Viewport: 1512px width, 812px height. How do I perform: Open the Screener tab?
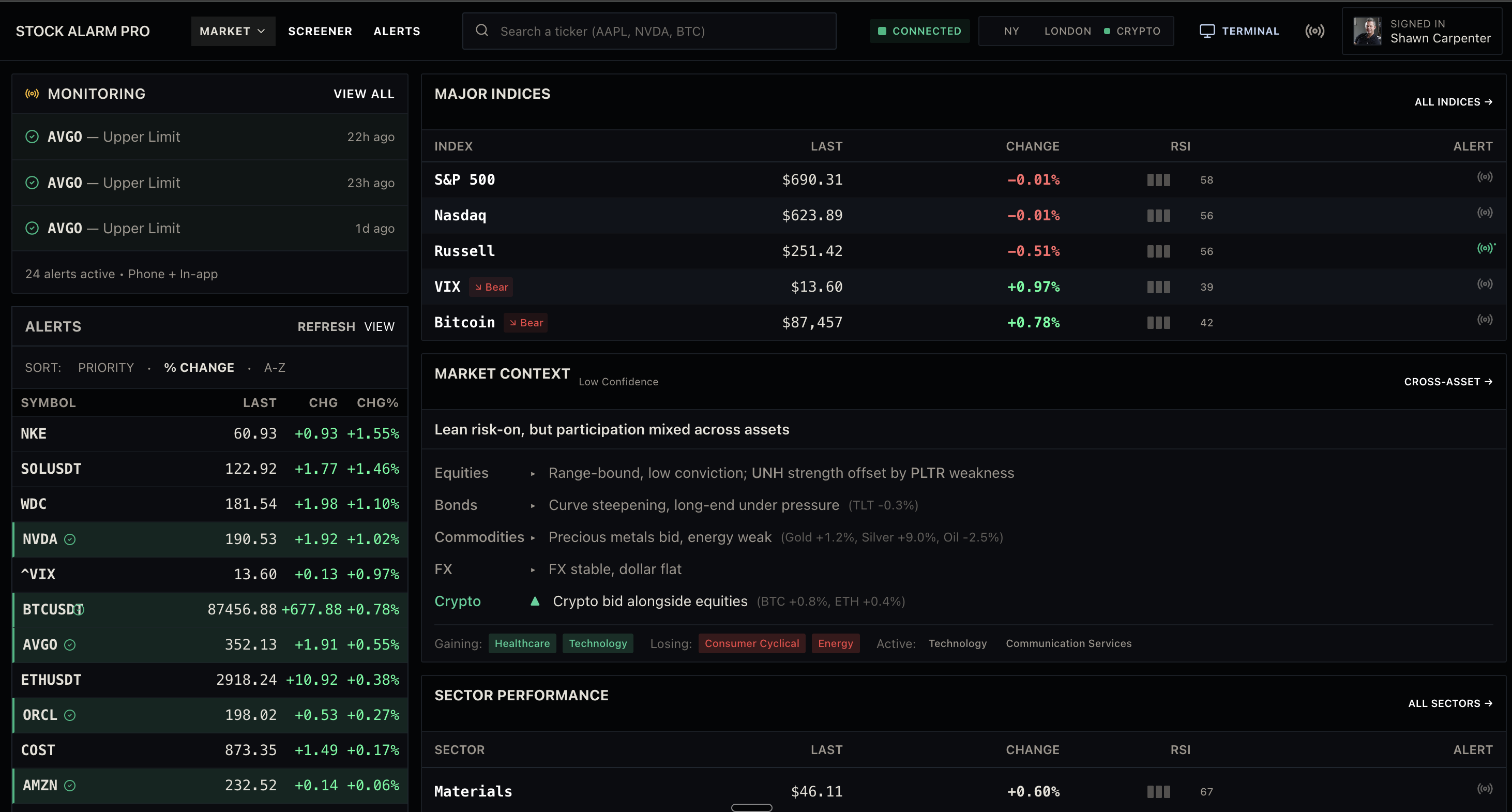click(x=320, y=31)
